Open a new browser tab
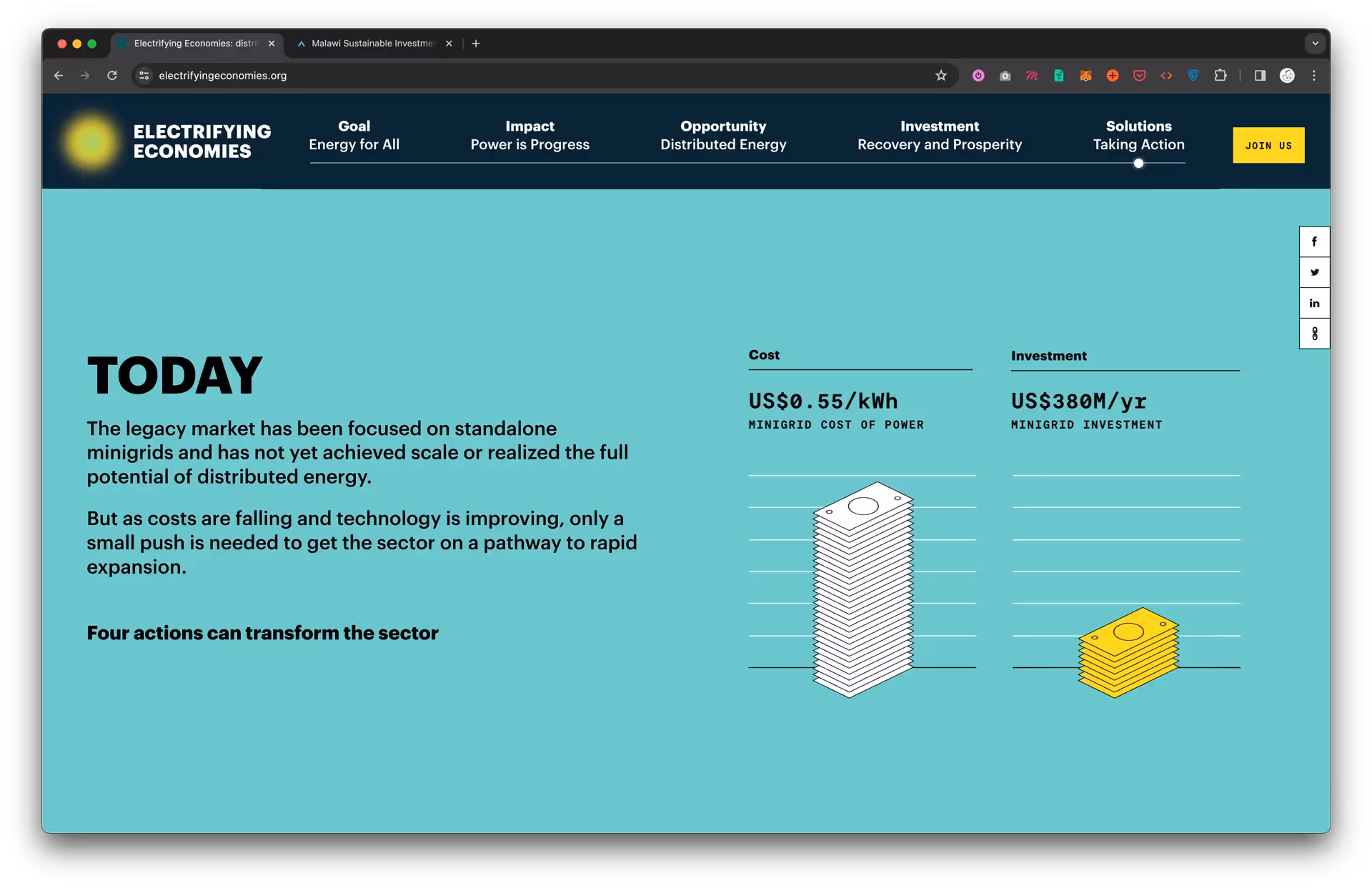 coord(476,44)
